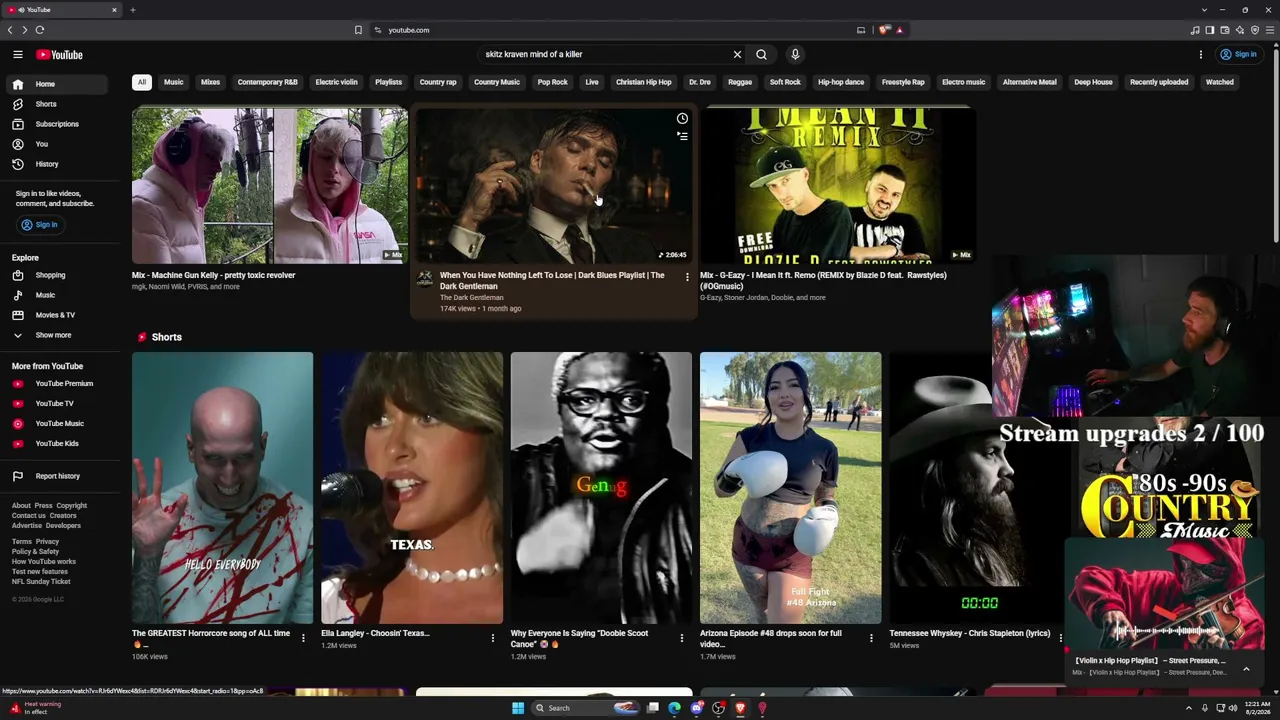Click the magnifier search button
The width and height of the screenshot is (1280, 720).
coord(761,55)
